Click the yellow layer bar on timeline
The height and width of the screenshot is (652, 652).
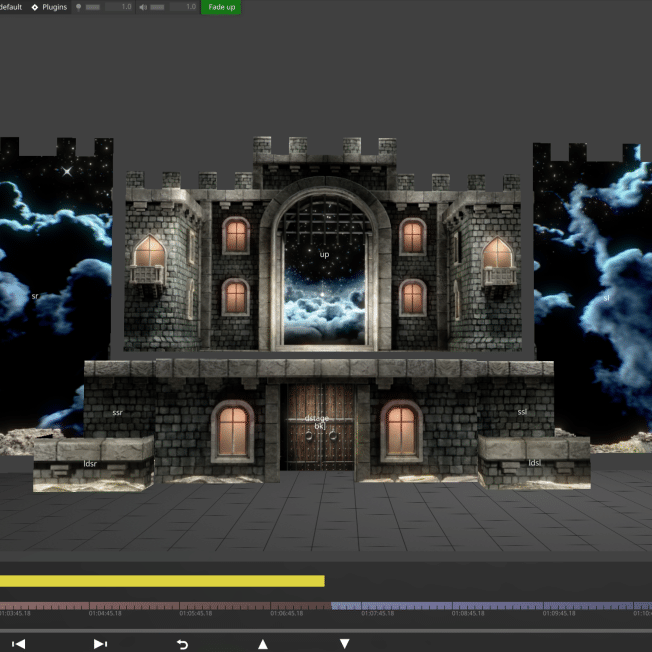(x=162, y=581)
